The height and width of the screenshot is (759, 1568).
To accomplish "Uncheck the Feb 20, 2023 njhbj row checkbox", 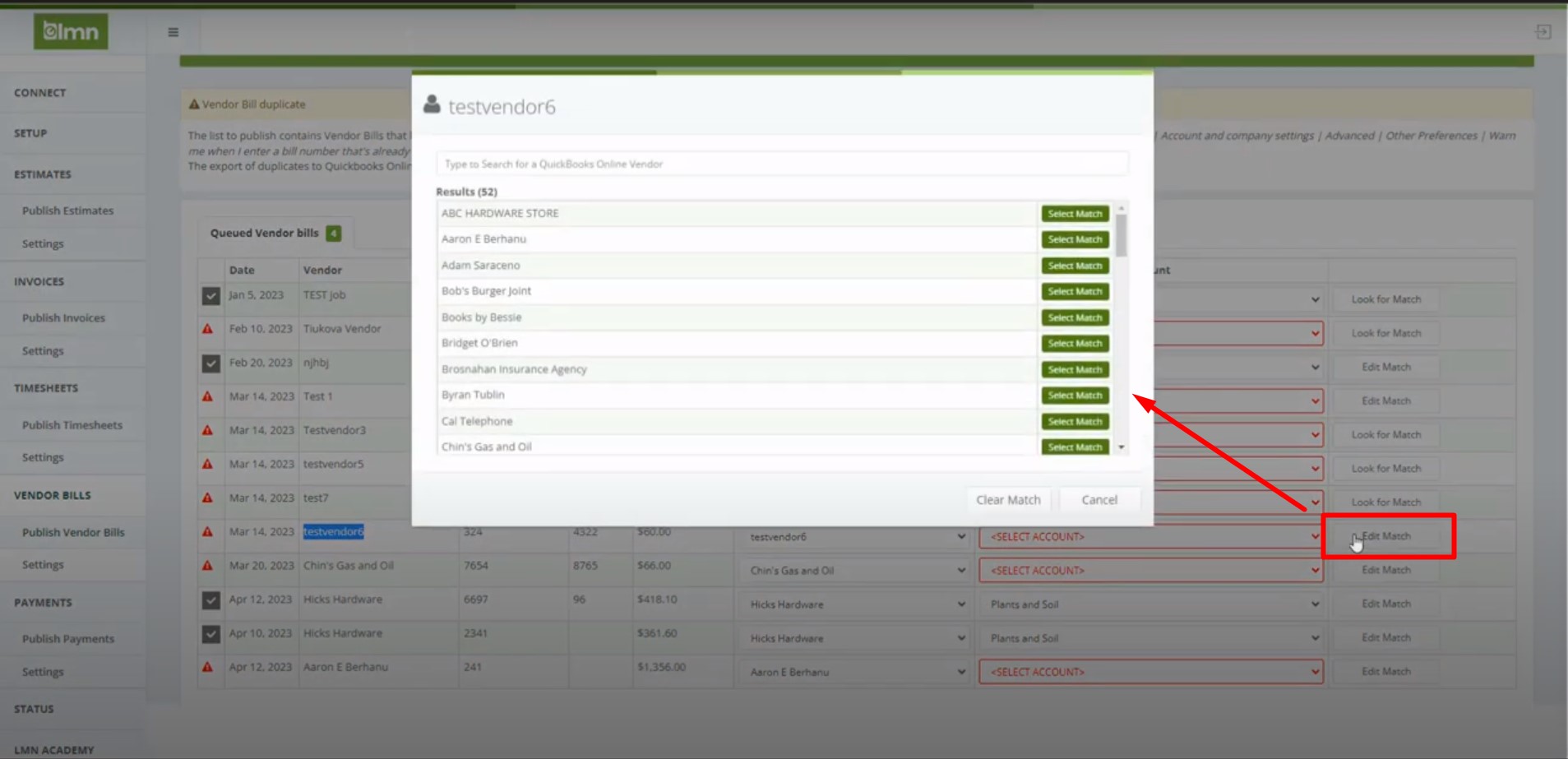I will click(x=210, y=363).
